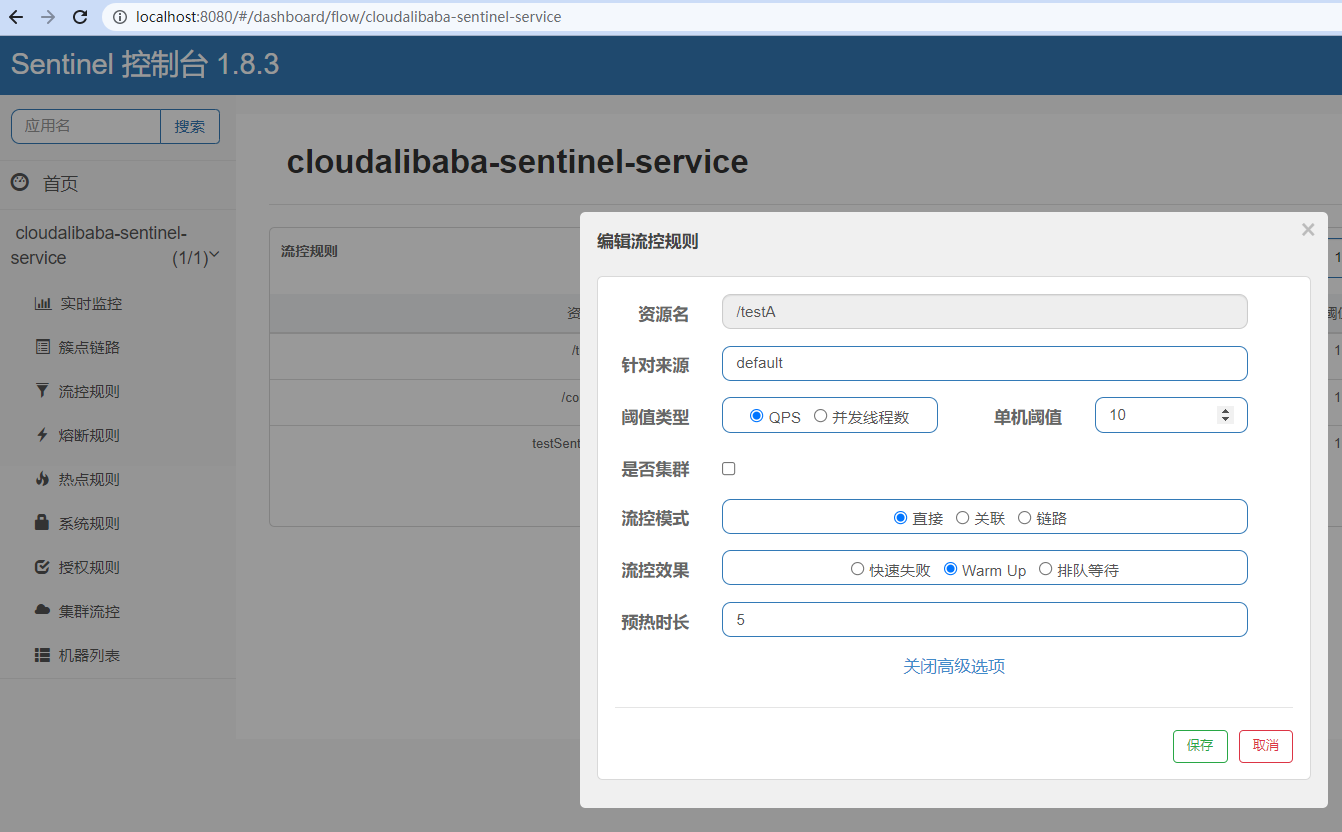Select the QPS threshold type radio

point(757,416)
